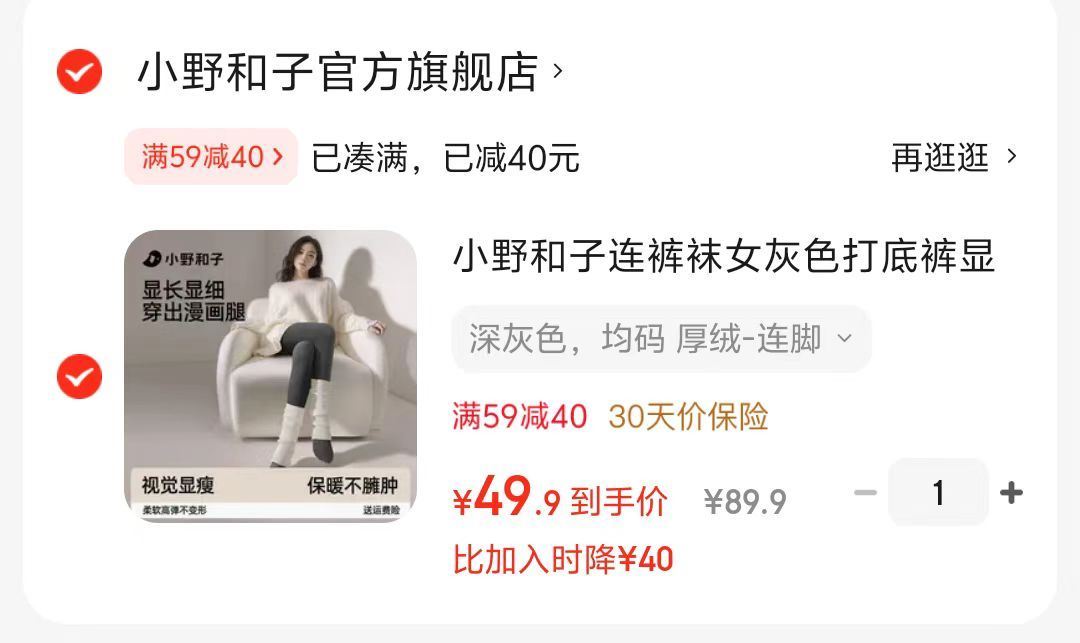Deselect the leggings product checkbox

coord(79,377)
